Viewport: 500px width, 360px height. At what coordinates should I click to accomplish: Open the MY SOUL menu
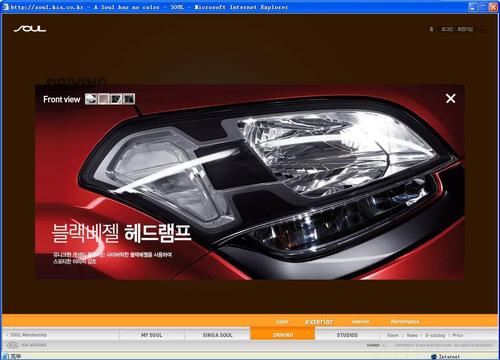151,335
